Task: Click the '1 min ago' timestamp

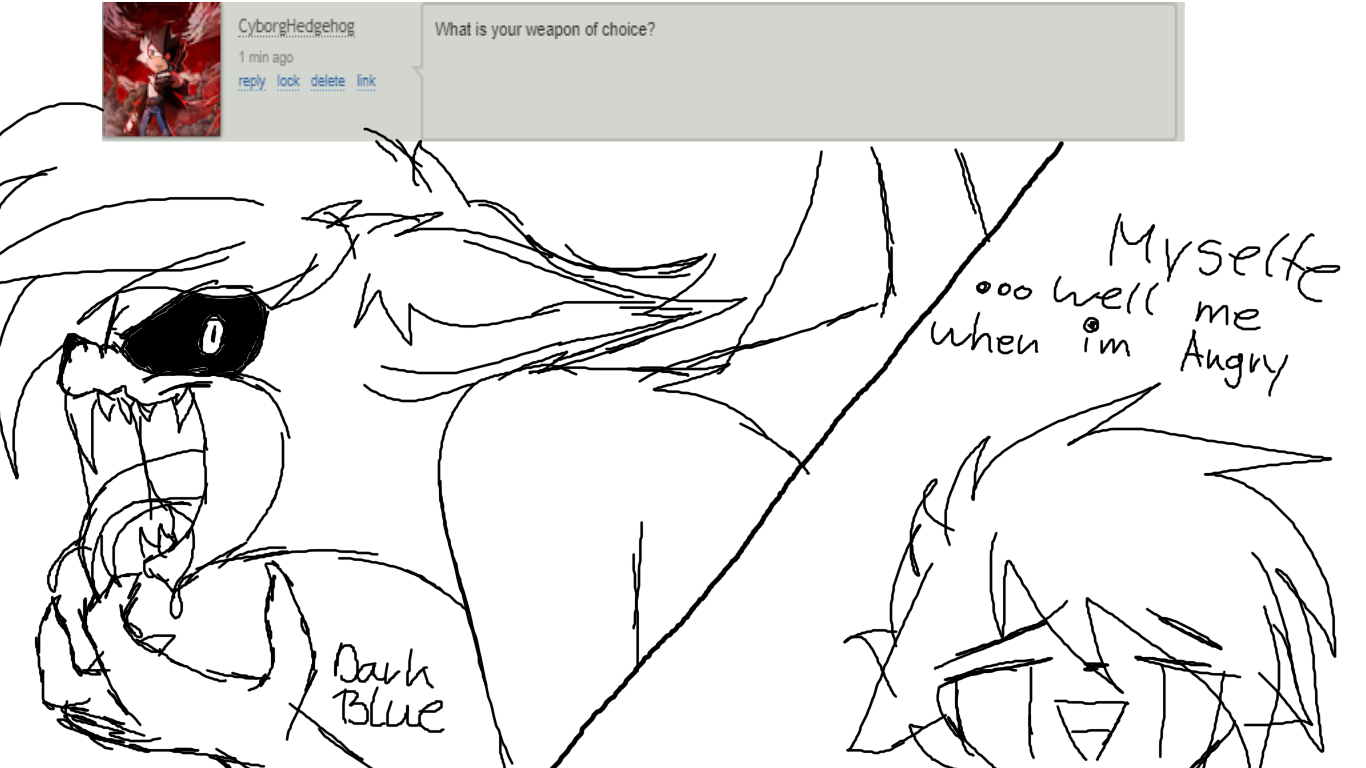Action: coord(265,57)
